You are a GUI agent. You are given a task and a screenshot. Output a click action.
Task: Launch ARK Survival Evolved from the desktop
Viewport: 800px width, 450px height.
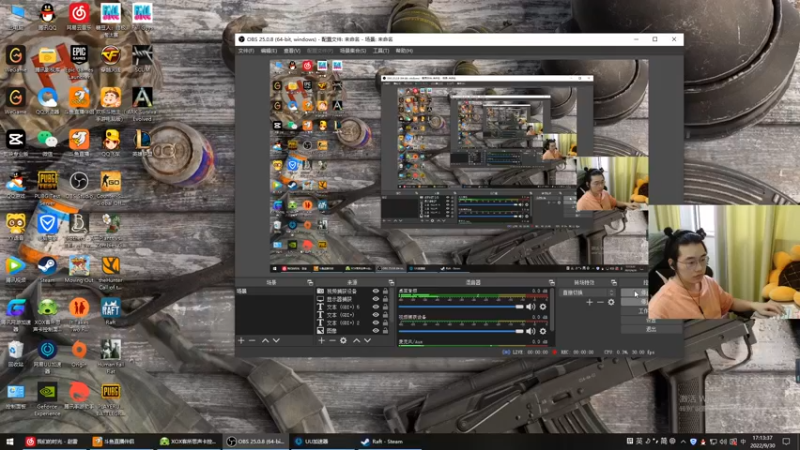pyautogui.click(x=142, y=104)
